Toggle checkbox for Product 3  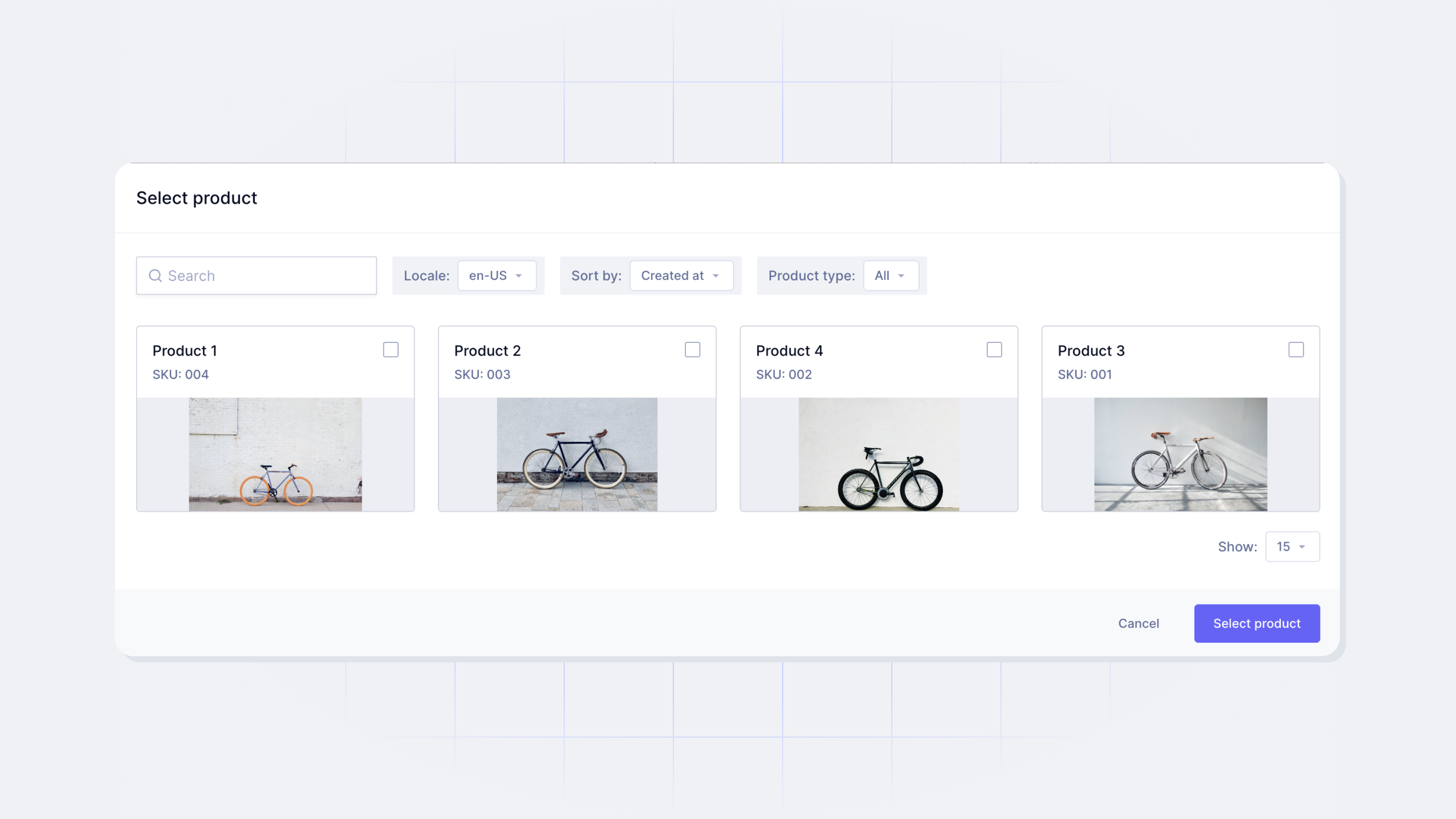[x=1296, y=349]
